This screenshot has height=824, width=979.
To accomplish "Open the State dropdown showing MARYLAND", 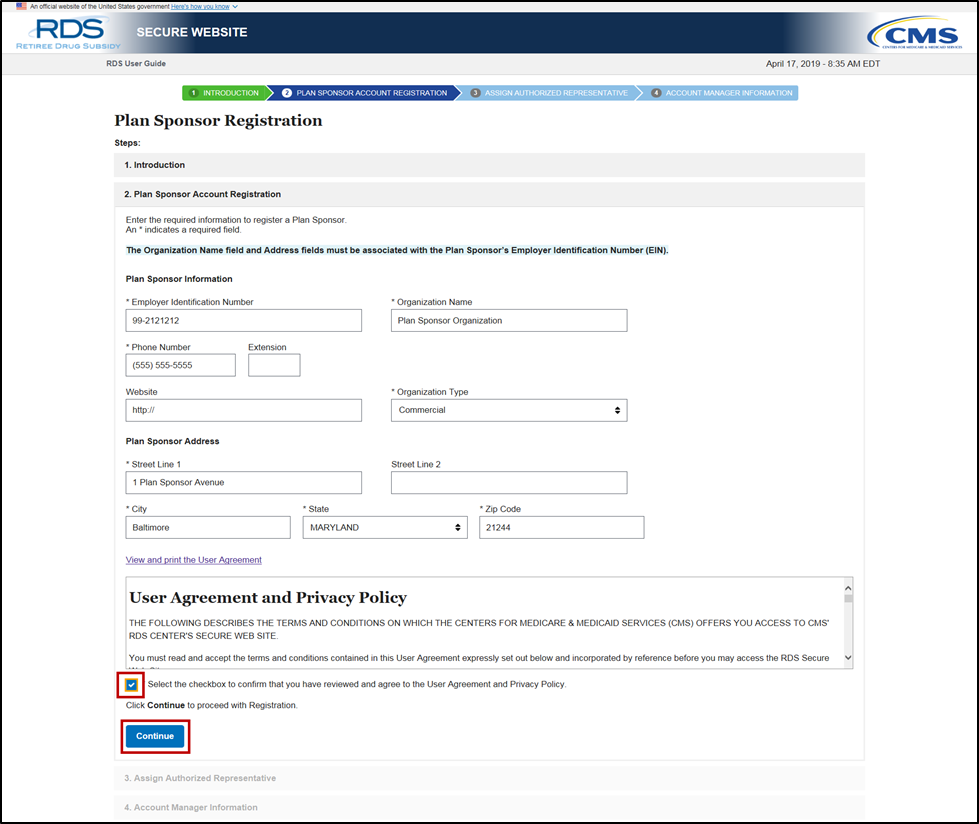I will pos(384,527).
